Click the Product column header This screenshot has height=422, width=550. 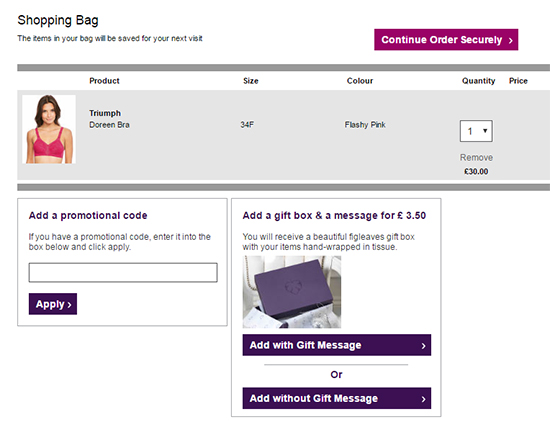pos(104,81)
